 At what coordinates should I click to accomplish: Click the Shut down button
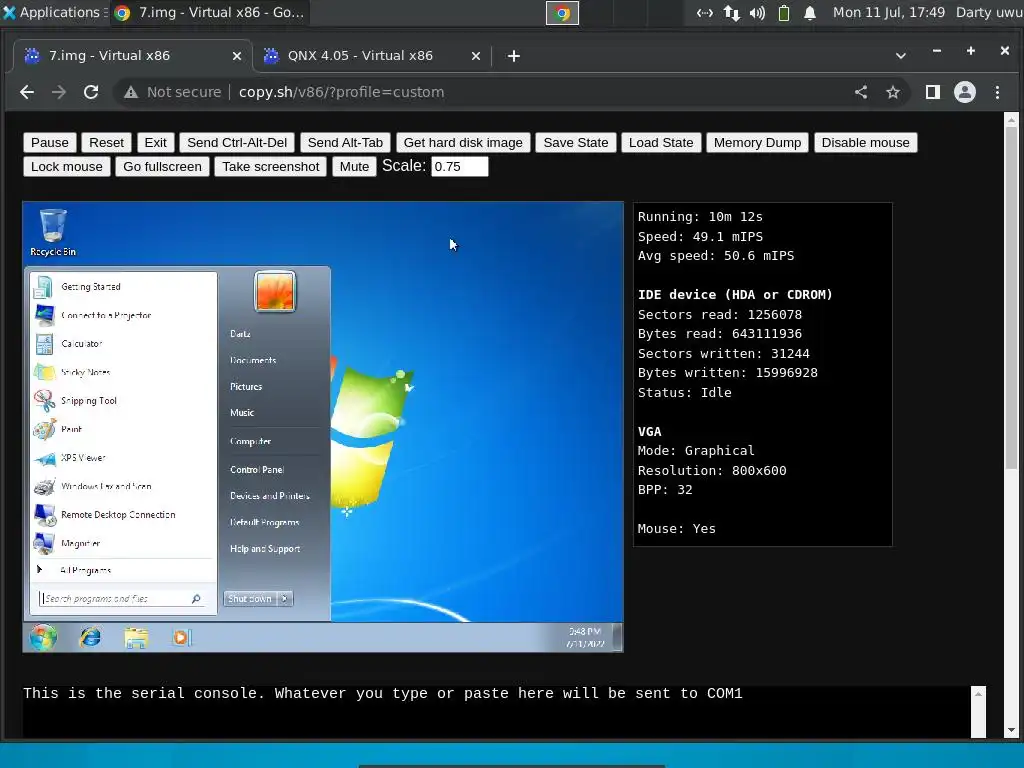pos(250,599)
